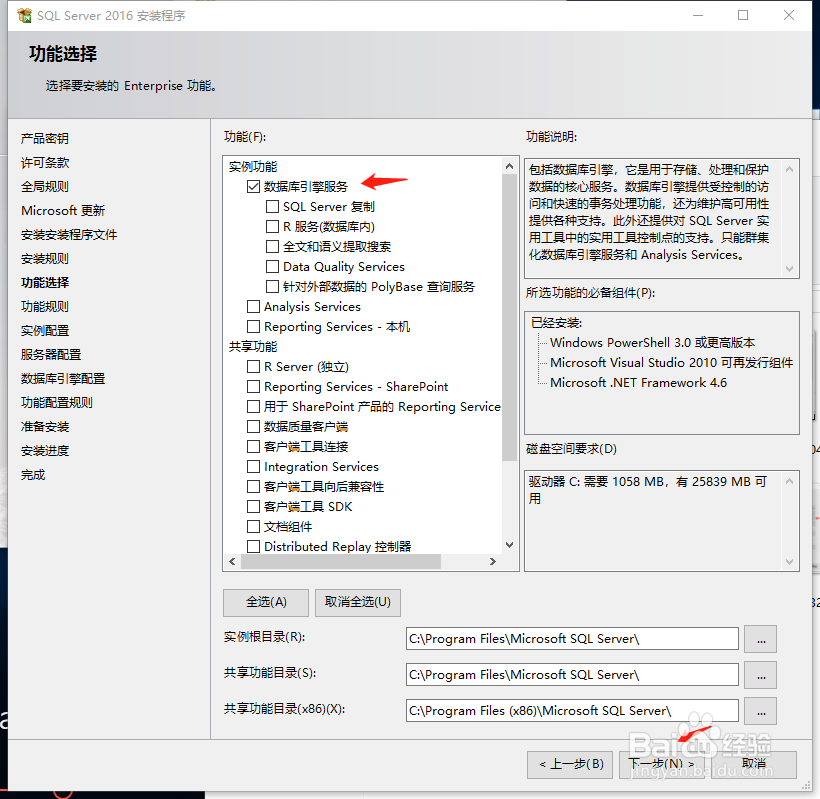Select 产品密钥 step in sidebar
The height and width of the screenshot is (799, 820).
[x=45, y=139]
